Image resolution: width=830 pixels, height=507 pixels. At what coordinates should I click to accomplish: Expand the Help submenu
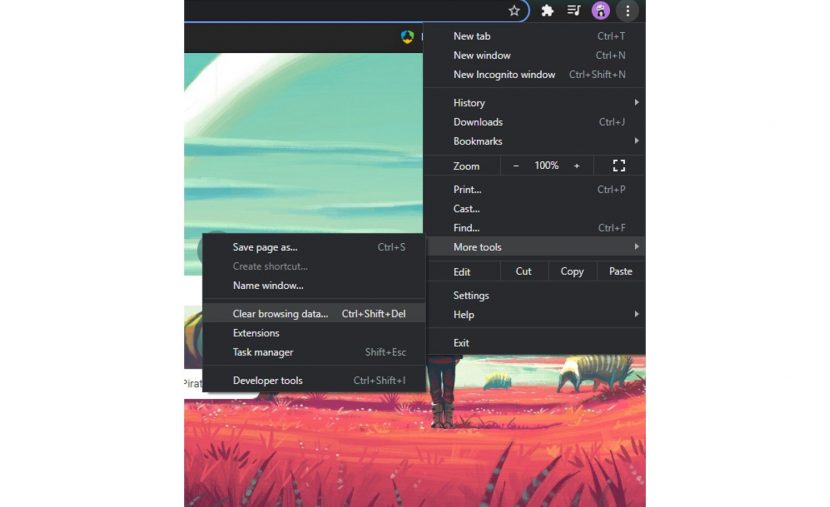(535, 315)
